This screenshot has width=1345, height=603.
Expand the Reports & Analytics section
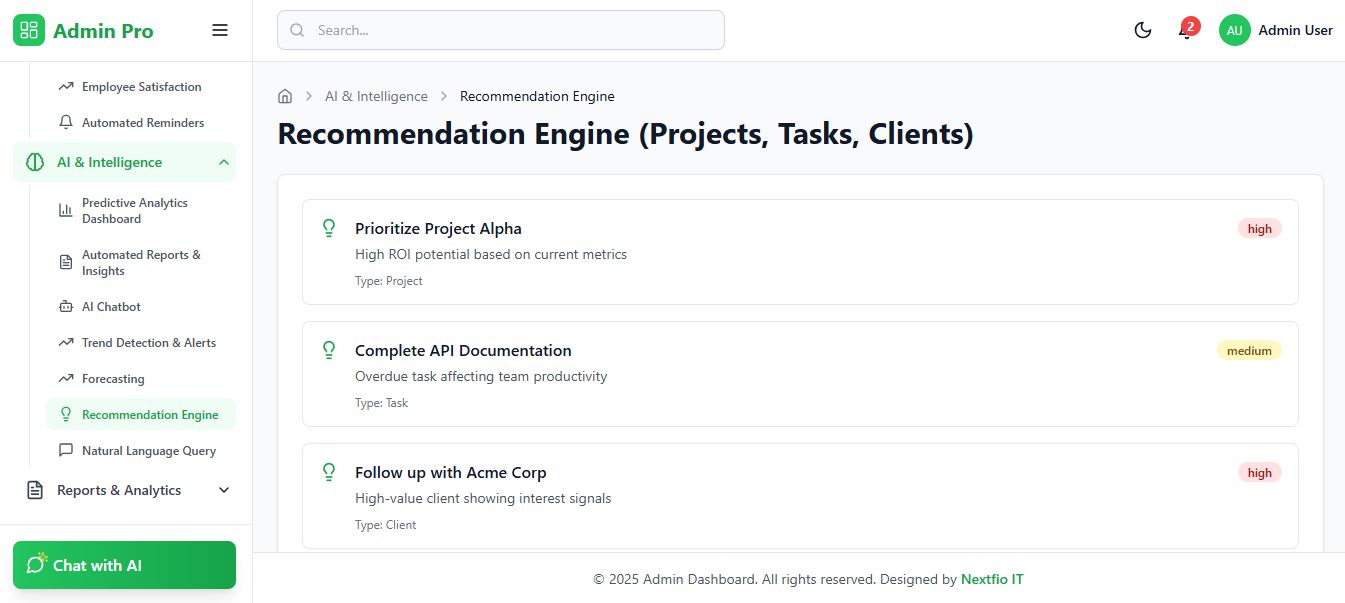(x=224, y=490)
